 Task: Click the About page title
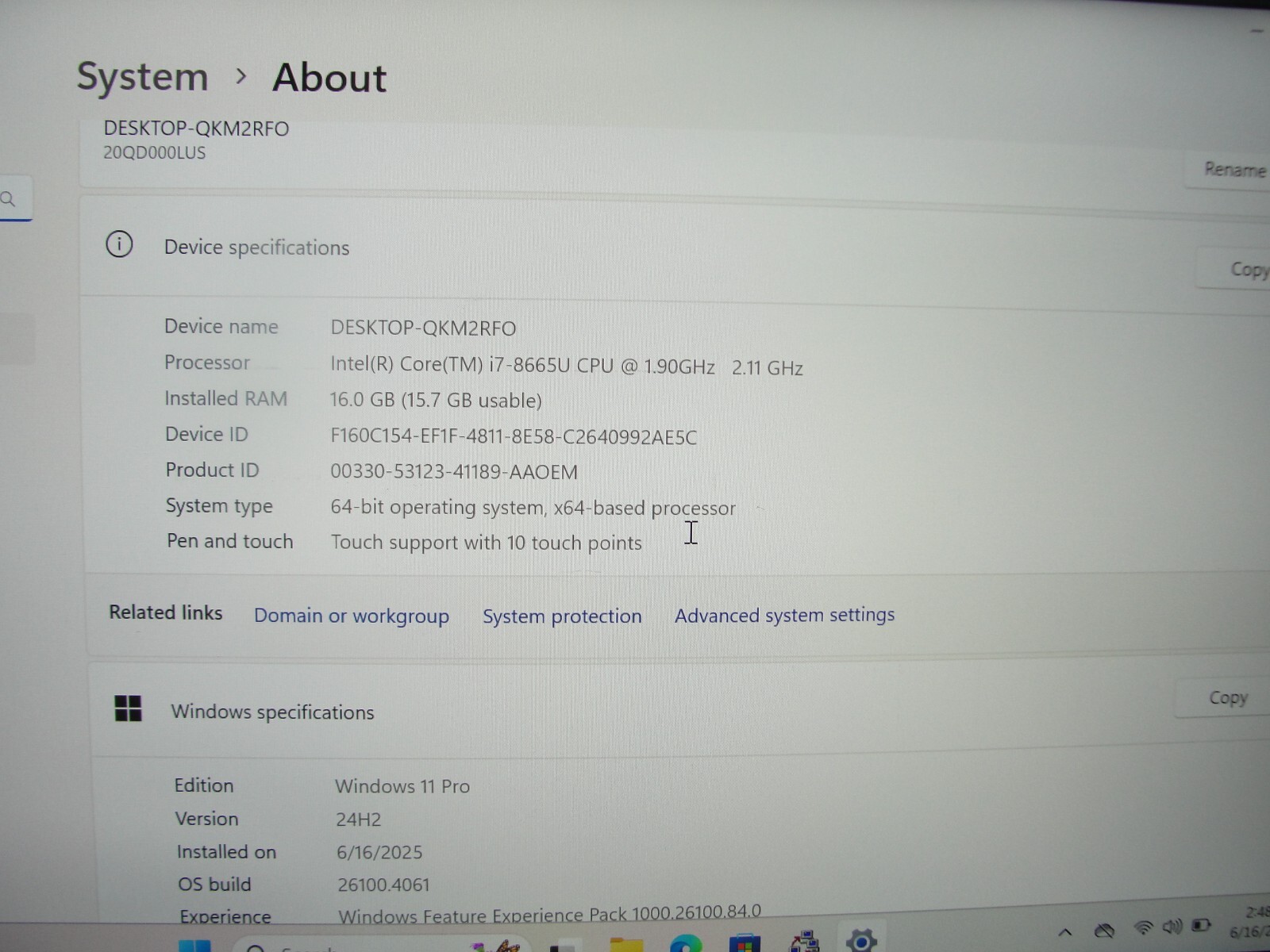pos(329,78)
